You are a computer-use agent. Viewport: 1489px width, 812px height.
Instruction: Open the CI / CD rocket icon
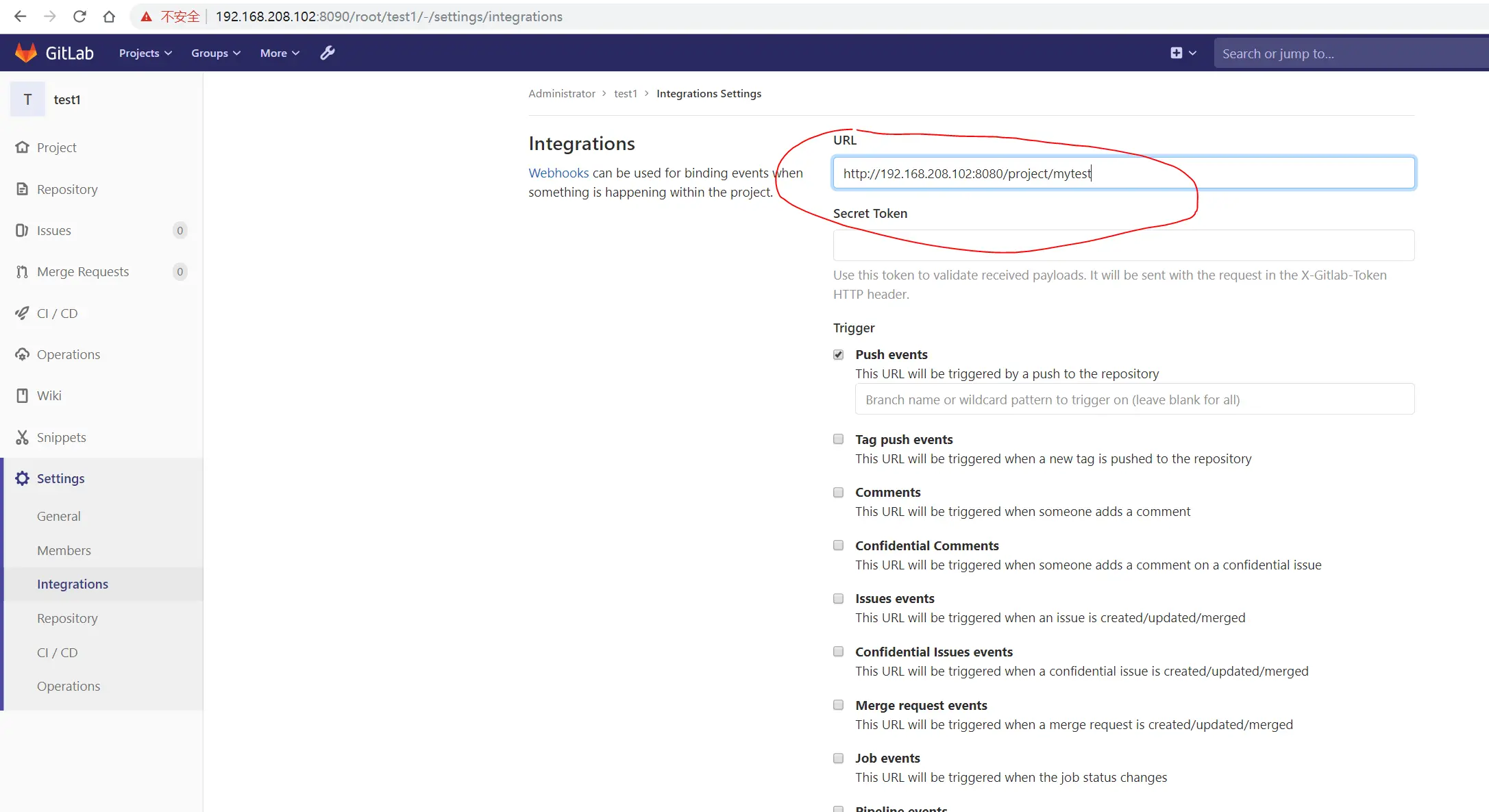click(x=23, y=313)
